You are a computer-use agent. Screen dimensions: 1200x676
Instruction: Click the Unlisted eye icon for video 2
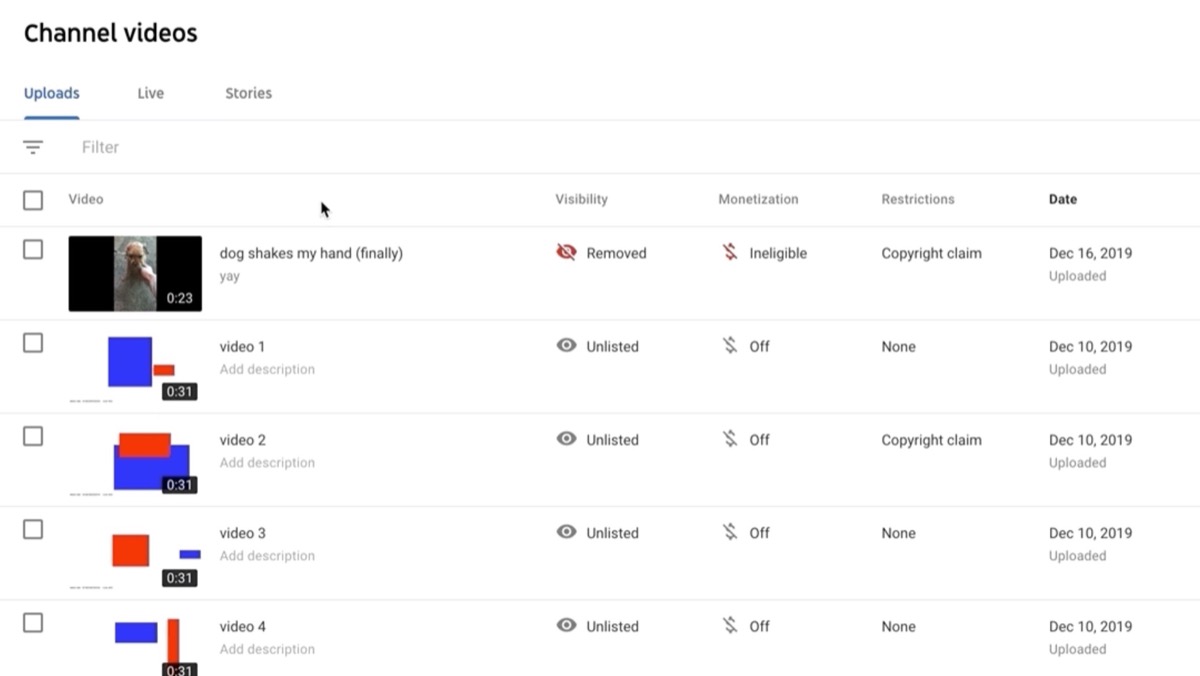[x=565, y=440]
